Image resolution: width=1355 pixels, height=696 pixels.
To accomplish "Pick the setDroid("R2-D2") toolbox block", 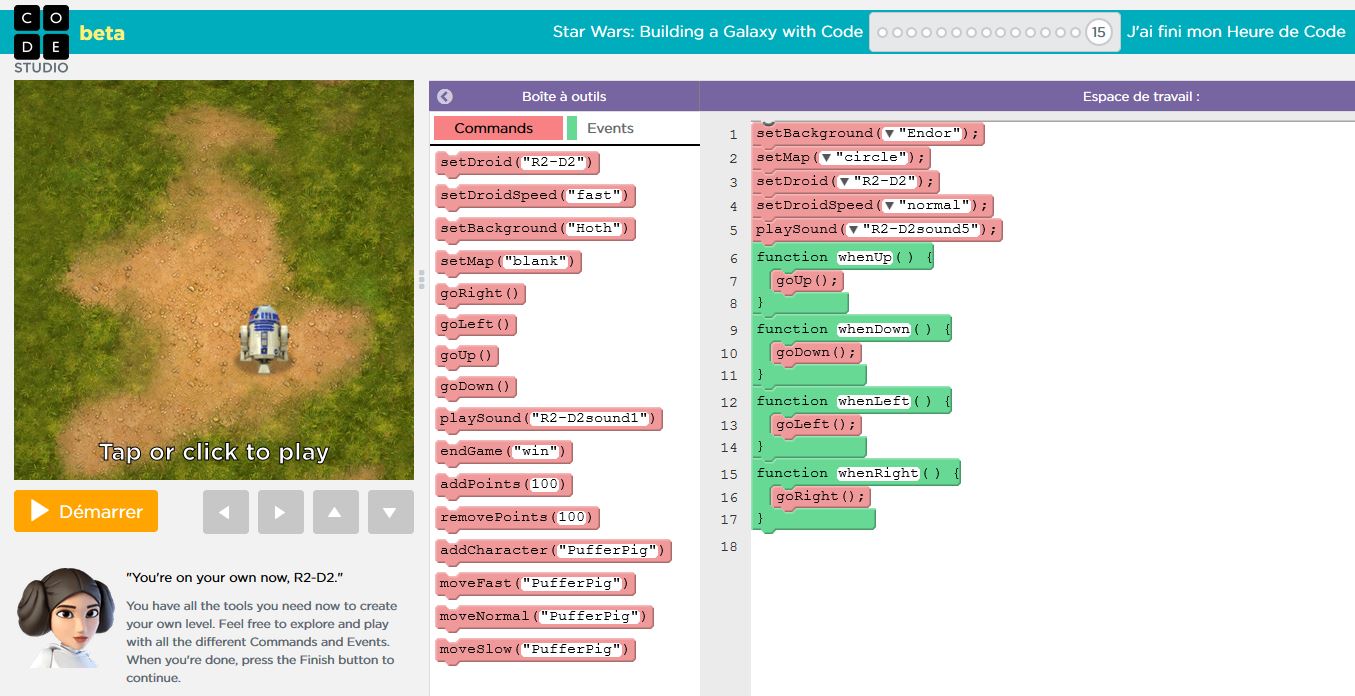I will [517, 162].
